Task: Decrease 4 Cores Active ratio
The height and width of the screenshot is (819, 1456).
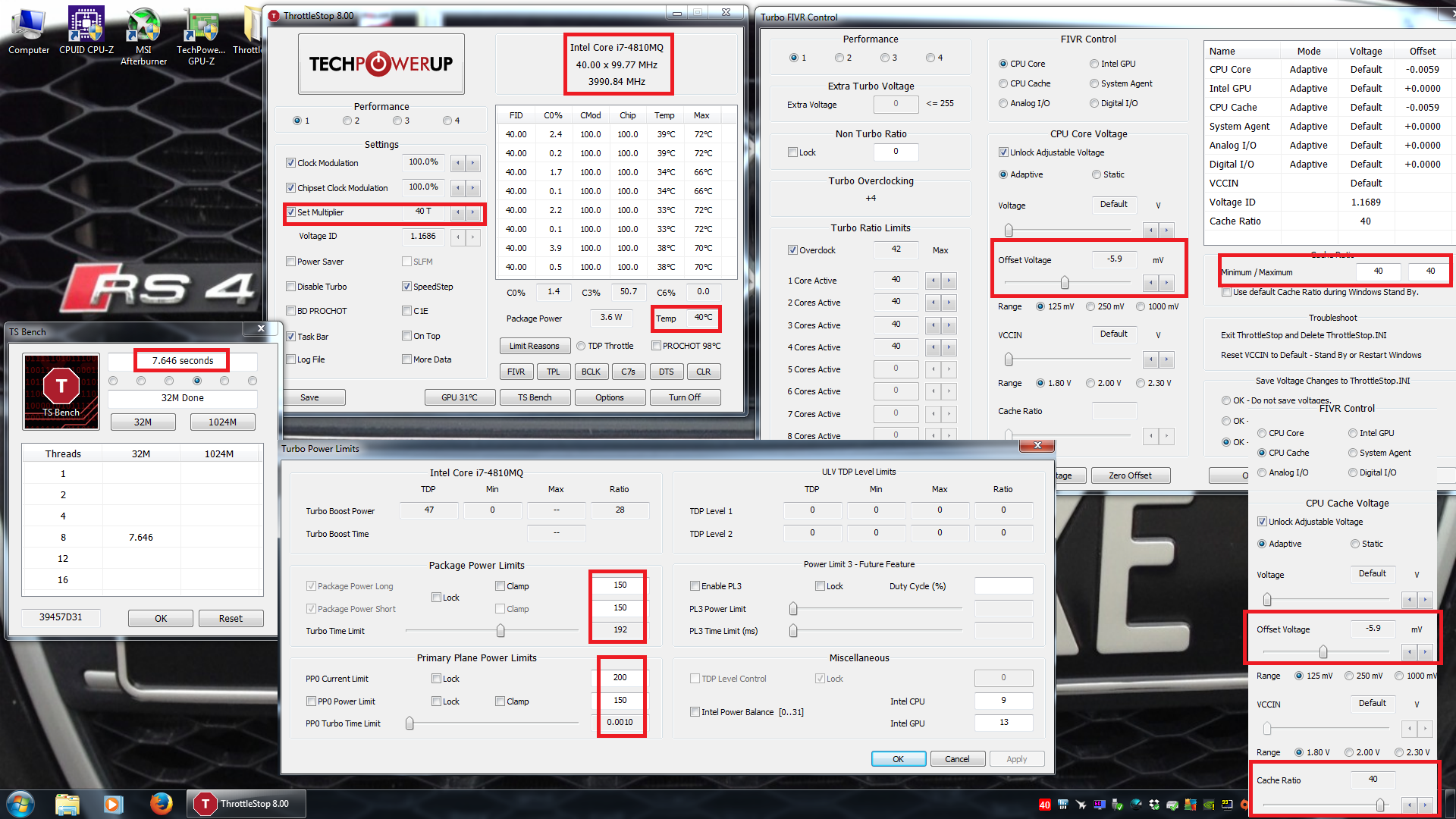Action: click(x=933, y=347)
